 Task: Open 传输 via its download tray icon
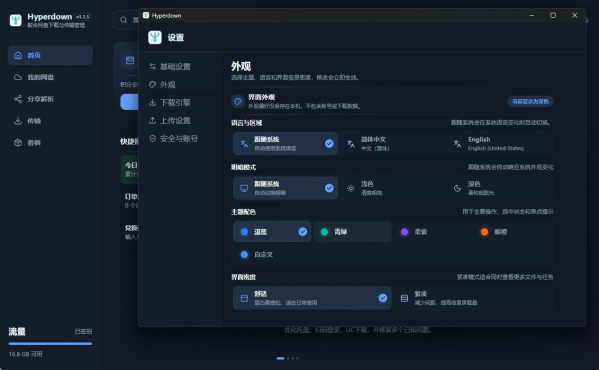(18, 121)
